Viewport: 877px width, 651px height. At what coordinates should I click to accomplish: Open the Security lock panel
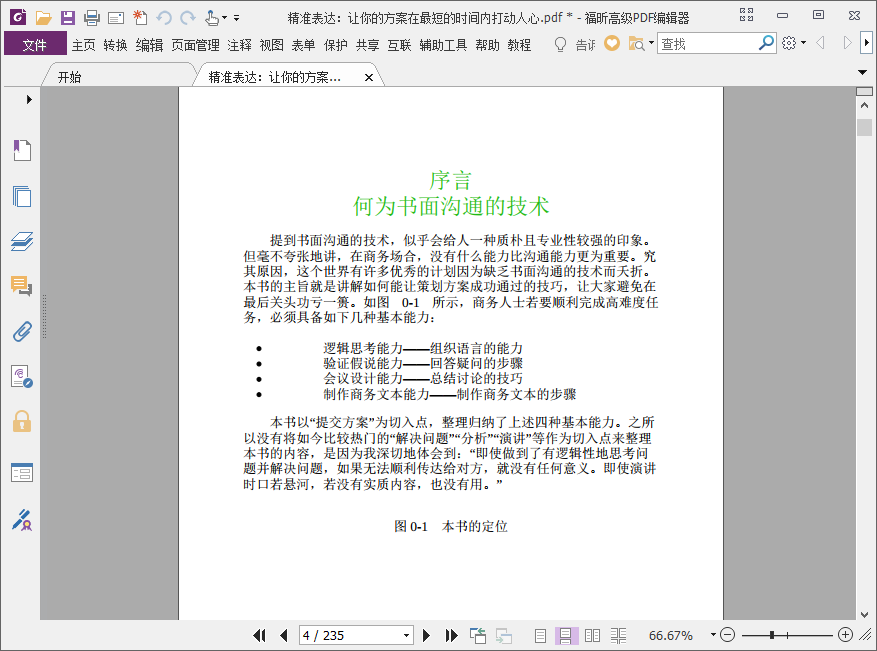(x=21, y=421)
